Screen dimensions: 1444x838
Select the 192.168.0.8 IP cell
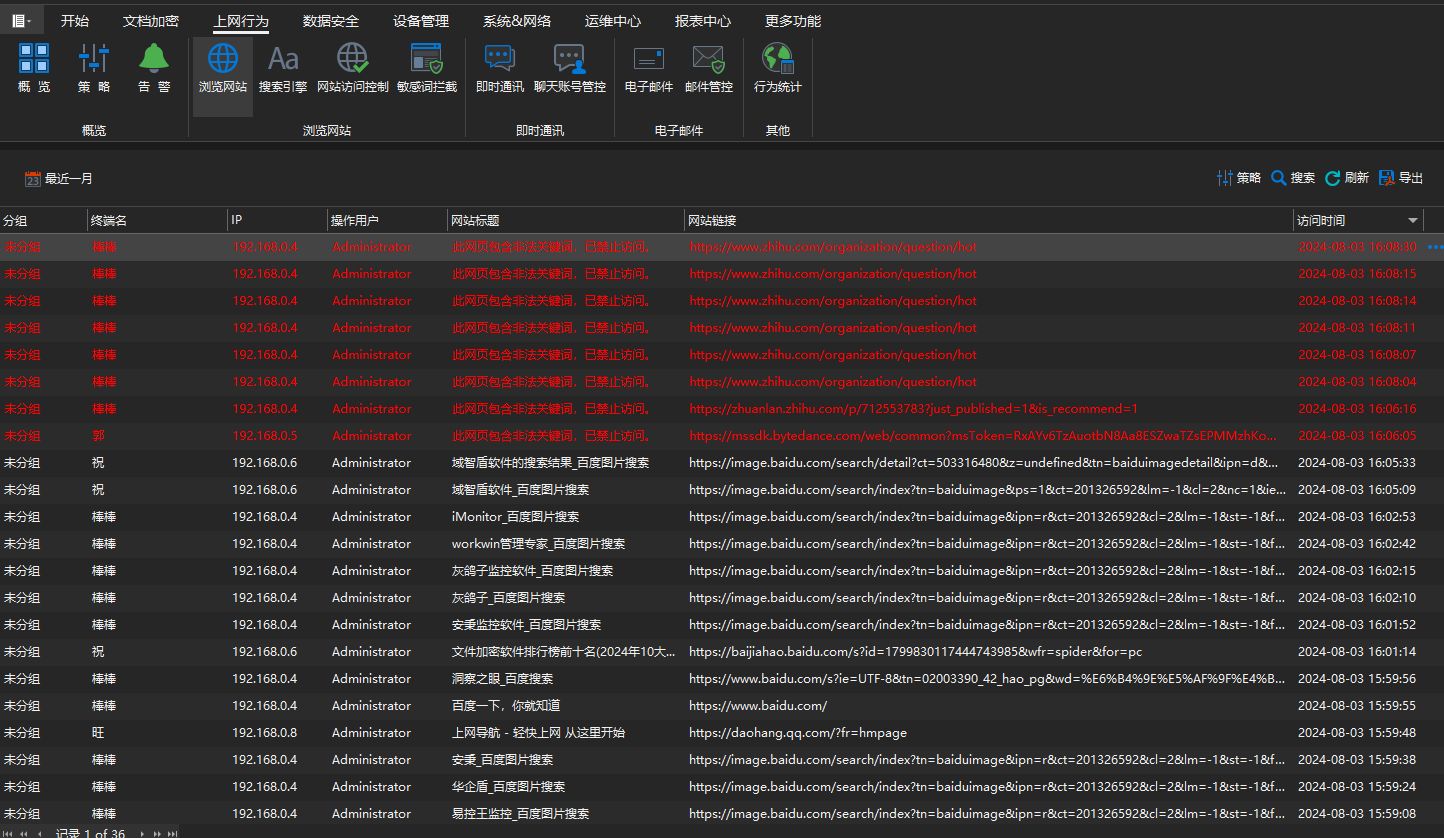coord(277,733)
